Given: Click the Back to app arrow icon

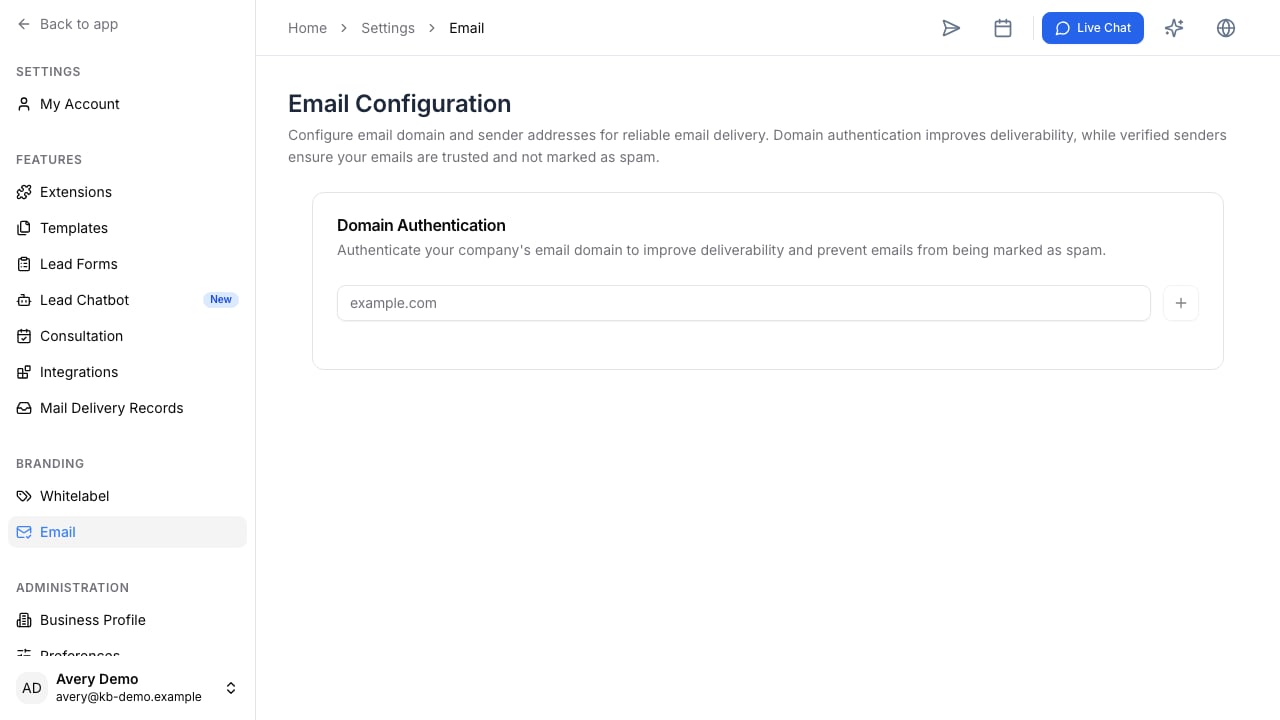Looking at the screenshot, I should 24,24.
